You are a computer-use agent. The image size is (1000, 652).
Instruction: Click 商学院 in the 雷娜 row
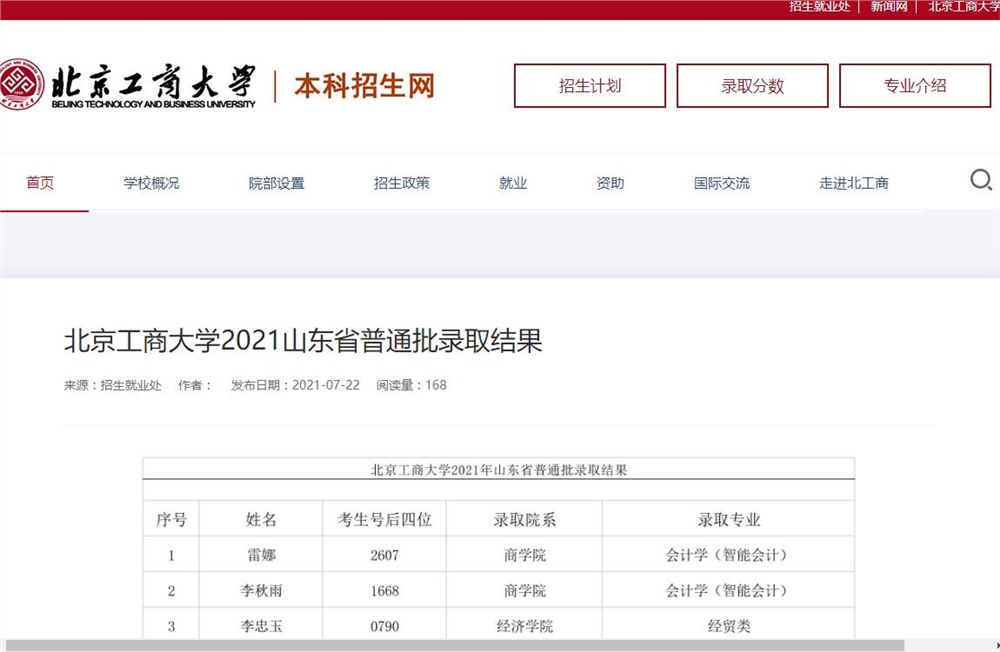[524, 555]
